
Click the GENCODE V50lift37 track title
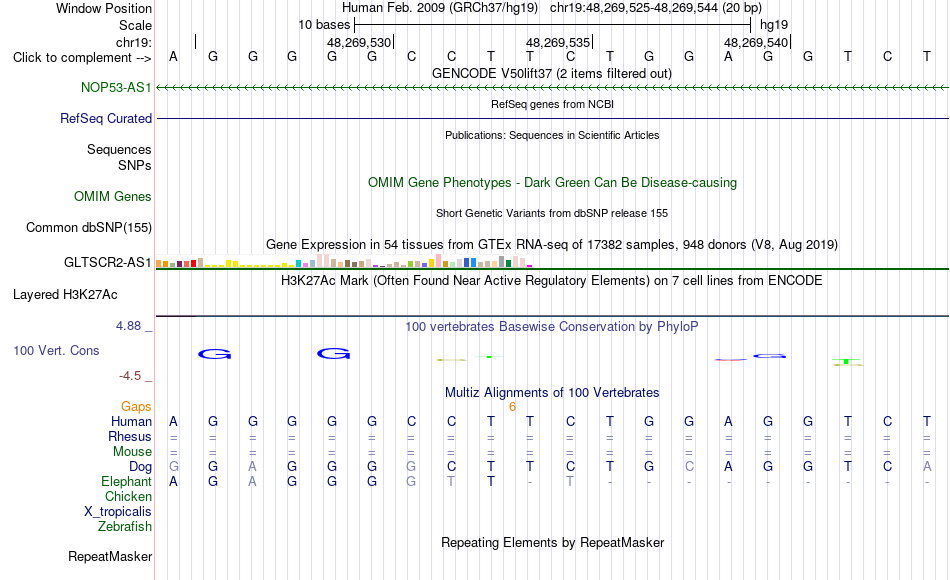[551, 74]
